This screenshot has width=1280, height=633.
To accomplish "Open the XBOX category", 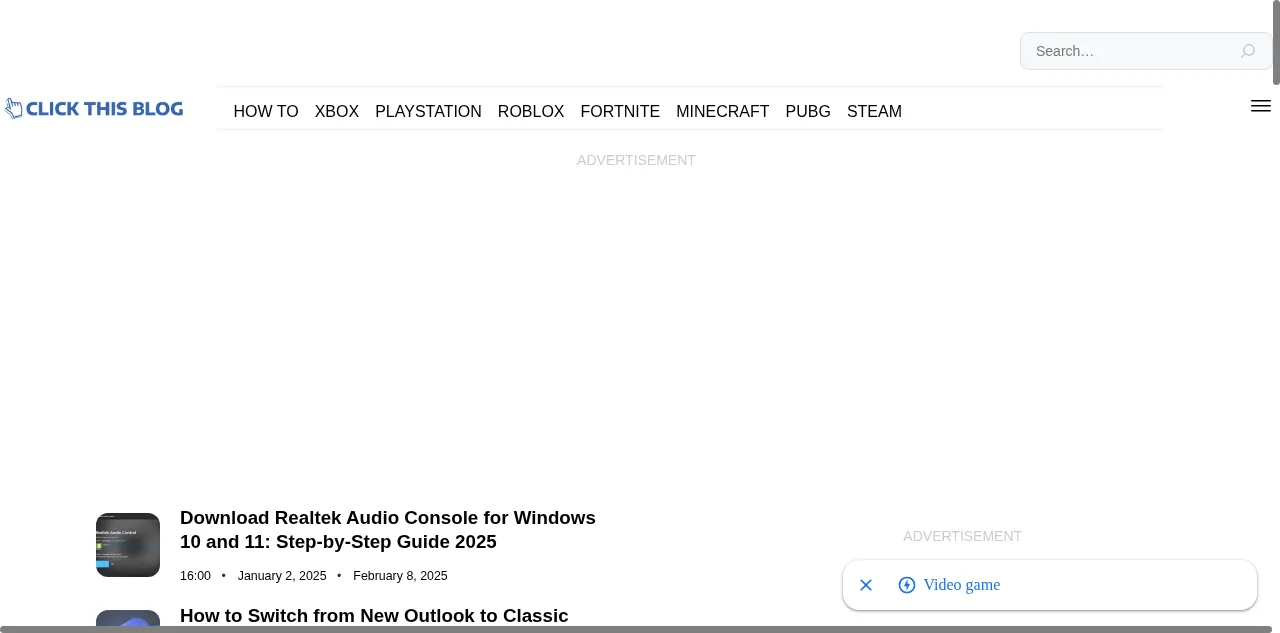I will point(337,112).
